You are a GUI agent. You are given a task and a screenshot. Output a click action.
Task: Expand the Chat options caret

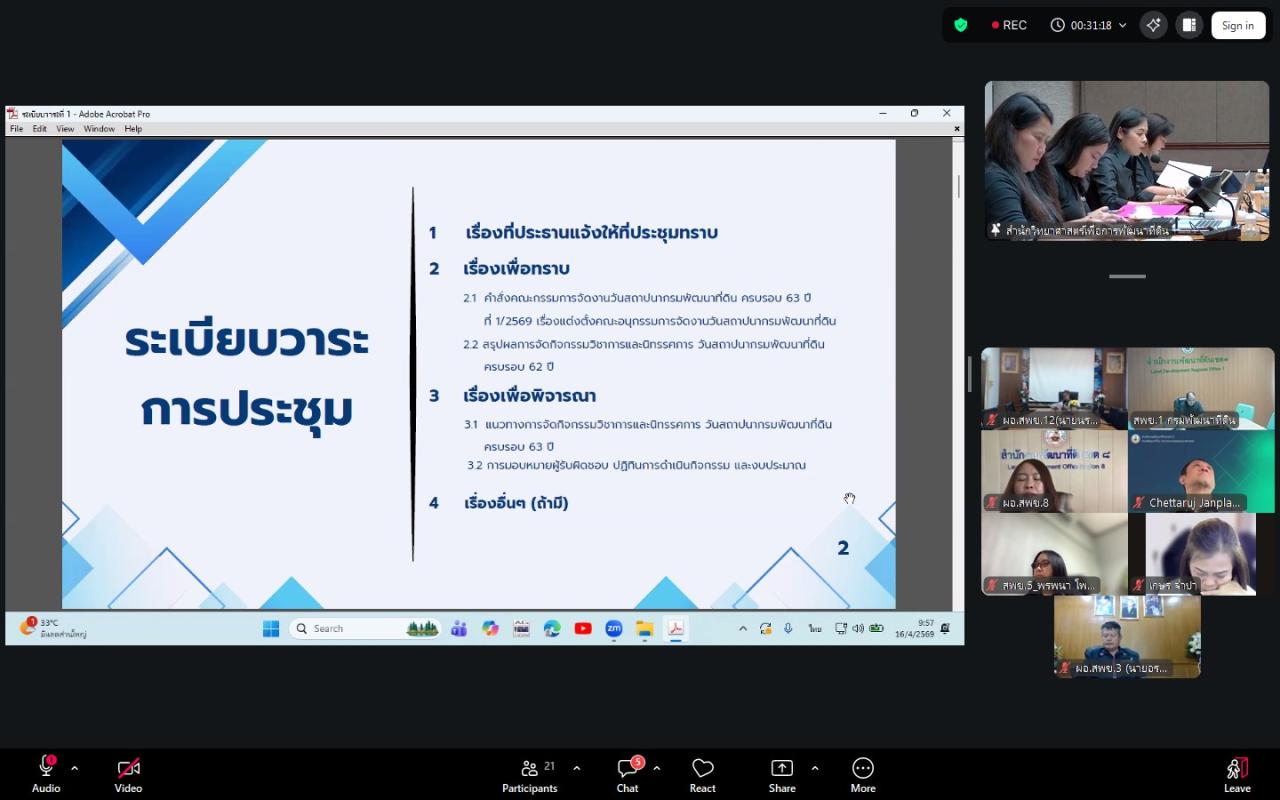click(656, 768)
